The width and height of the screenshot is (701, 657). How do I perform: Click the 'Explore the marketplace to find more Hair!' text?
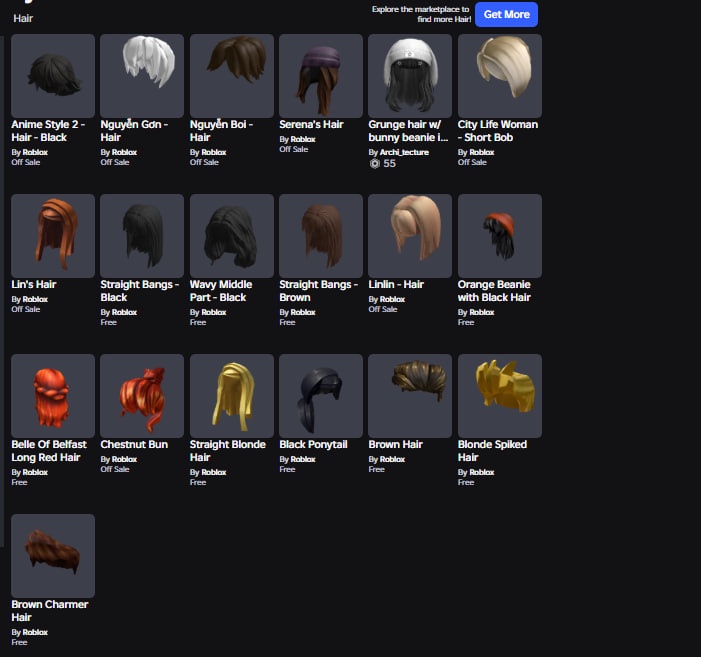coord(421,14)
